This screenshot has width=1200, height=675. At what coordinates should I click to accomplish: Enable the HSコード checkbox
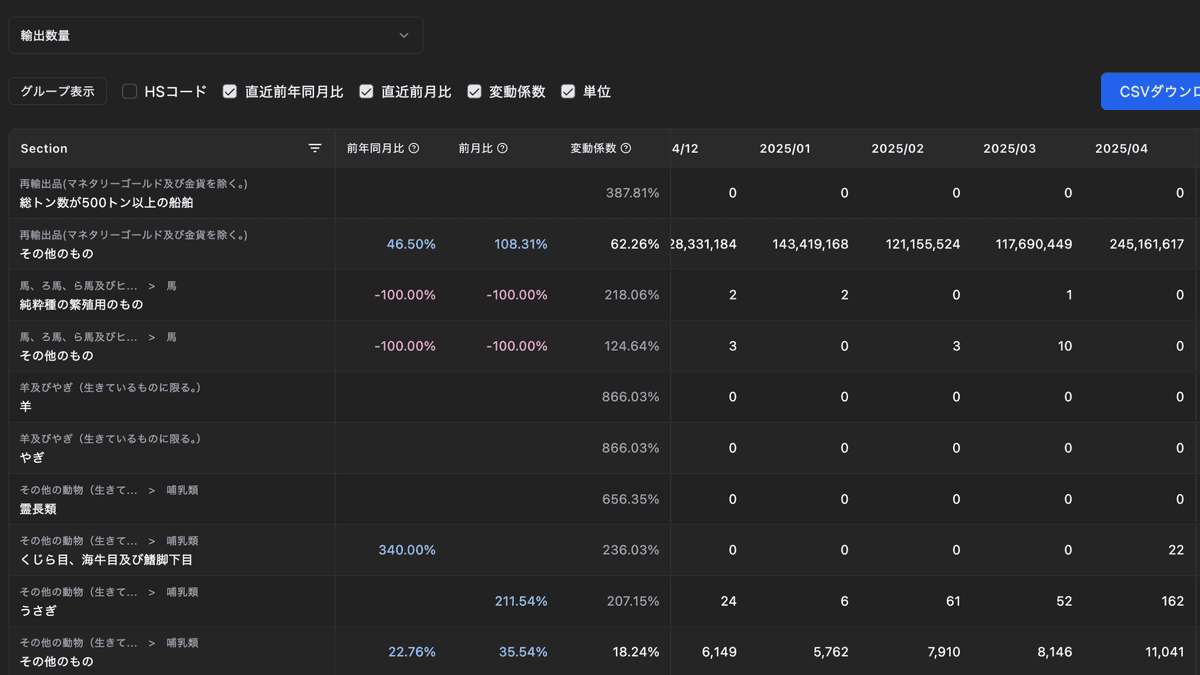pos(130,91)
